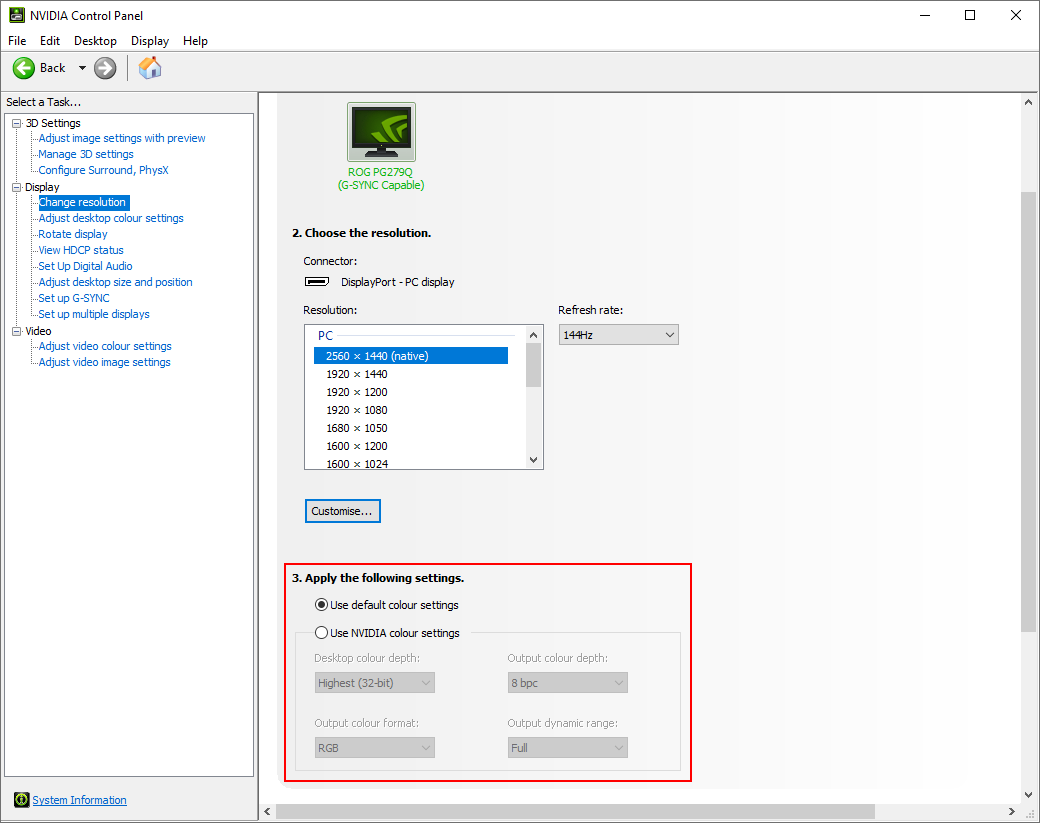Click resolution list scroll up arrow
This screenshot has height=823, width=1040.
(x=533, y=335)
